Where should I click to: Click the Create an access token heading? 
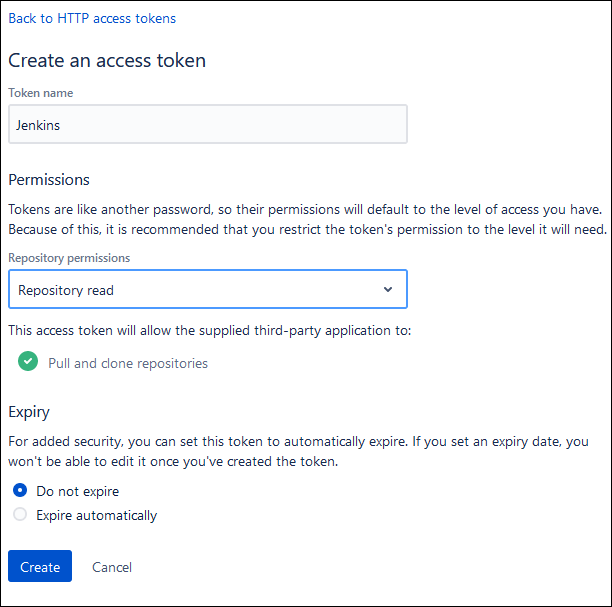[x=107, y=61]
